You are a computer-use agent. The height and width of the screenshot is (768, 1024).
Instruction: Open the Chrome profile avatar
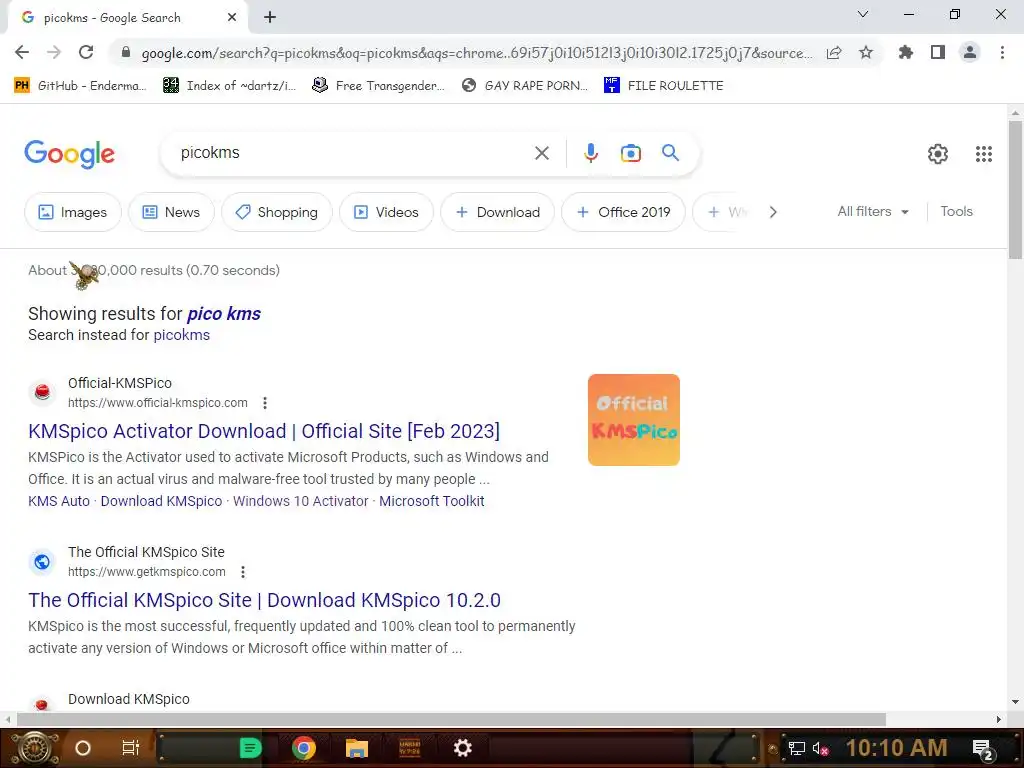click(970, 52)
